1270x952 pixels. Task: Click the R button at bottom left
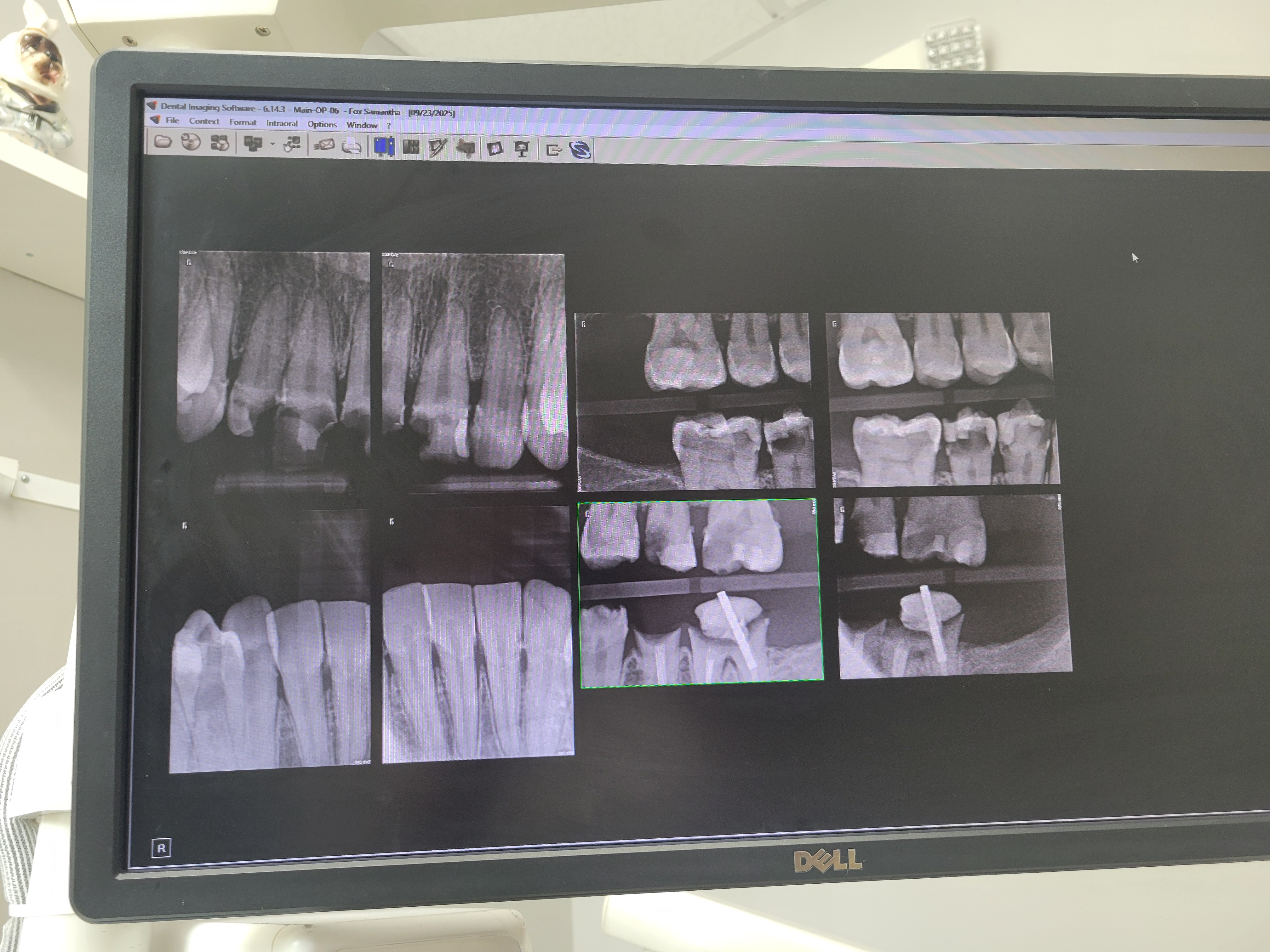[161, 848]
